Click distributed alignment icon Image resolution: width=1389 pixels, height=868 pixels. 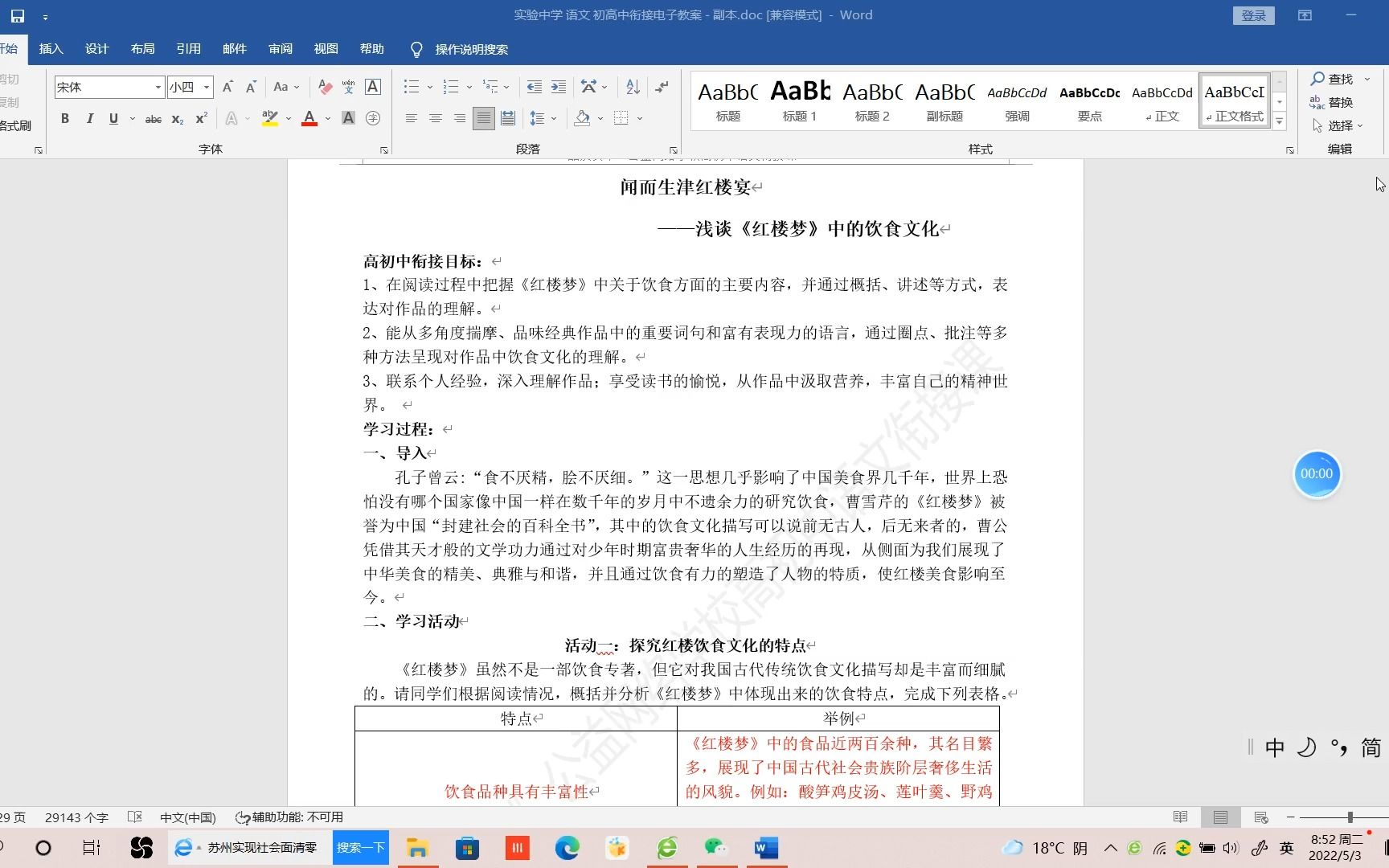click(x=508, y=119)
